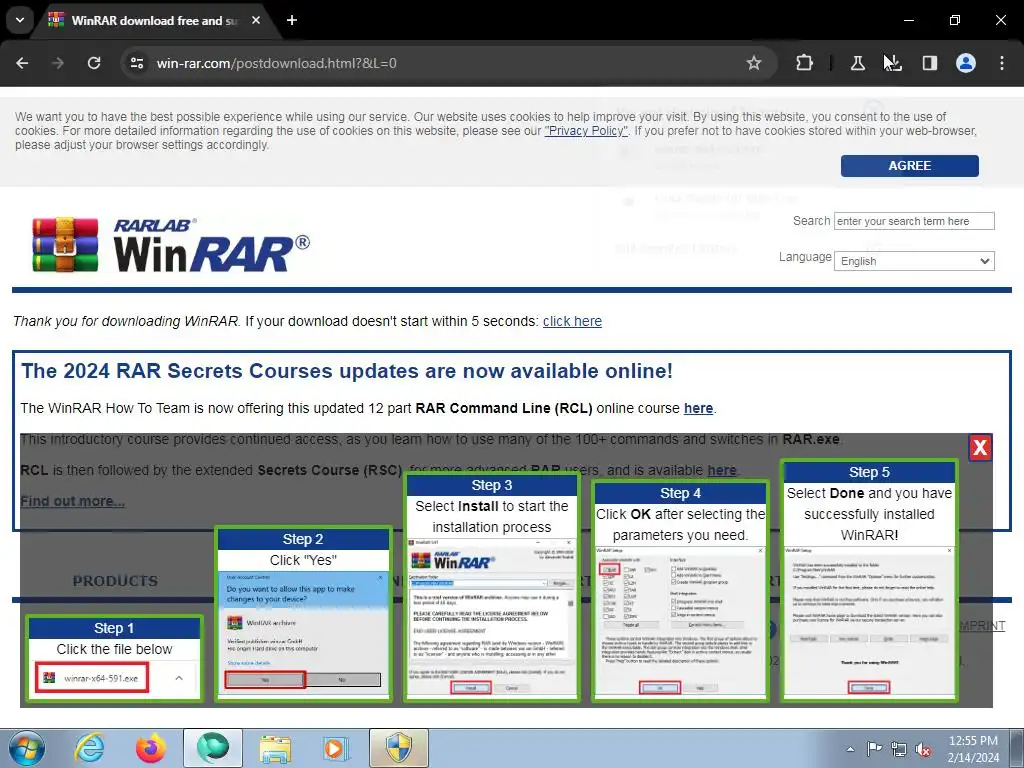Click the Step 4 OK parameters thumbnail
This screenshot has height=768, width=1024.
pyautogui.click(x=680, y=592)
